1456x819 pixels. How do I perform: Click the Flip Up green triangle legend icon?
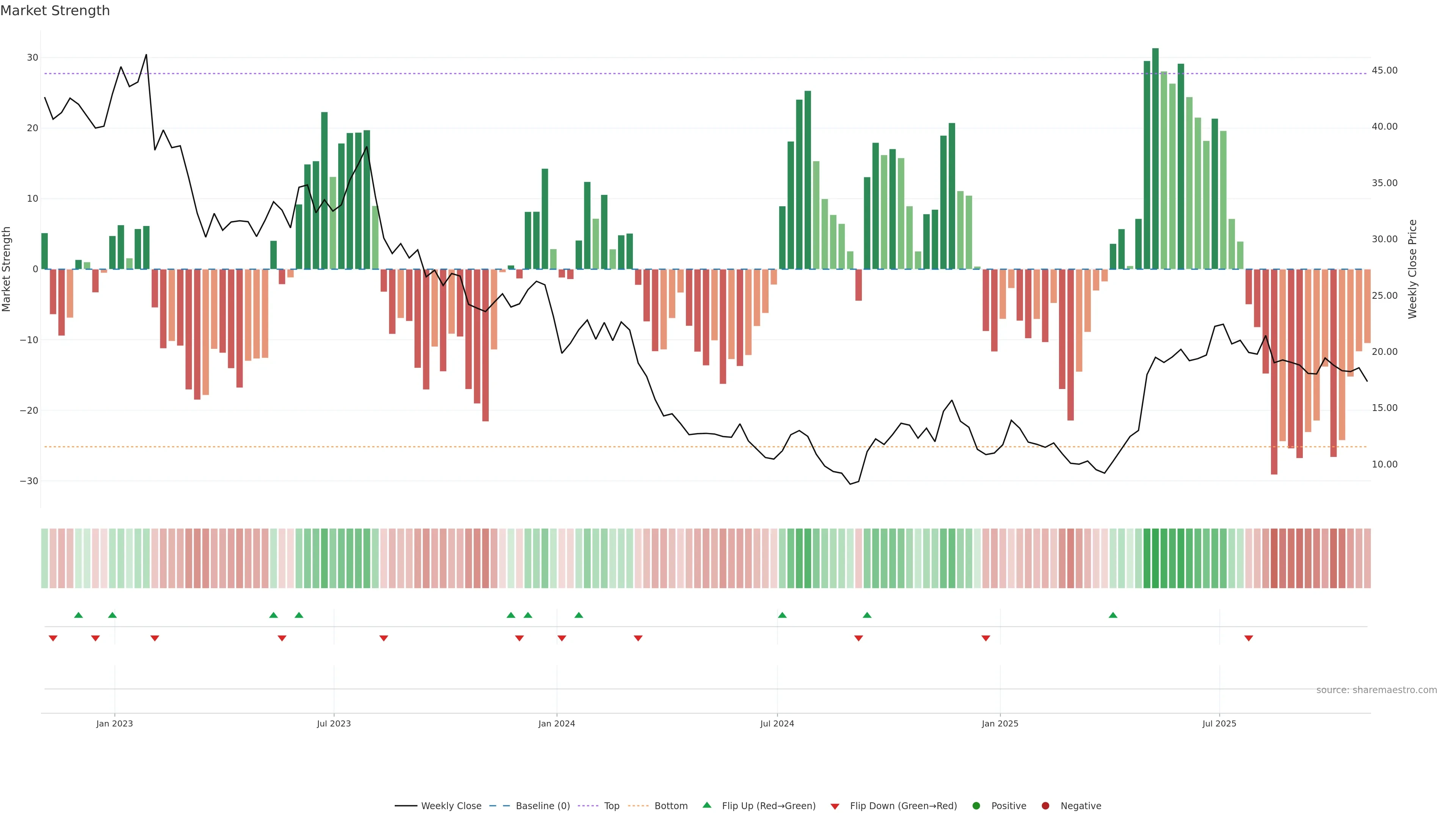tap(706, 805)
